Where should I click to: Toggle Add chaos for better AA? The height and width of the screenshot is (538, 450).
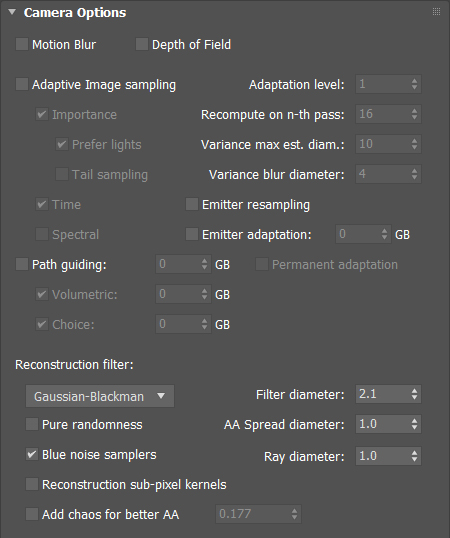tap(32, 514)
